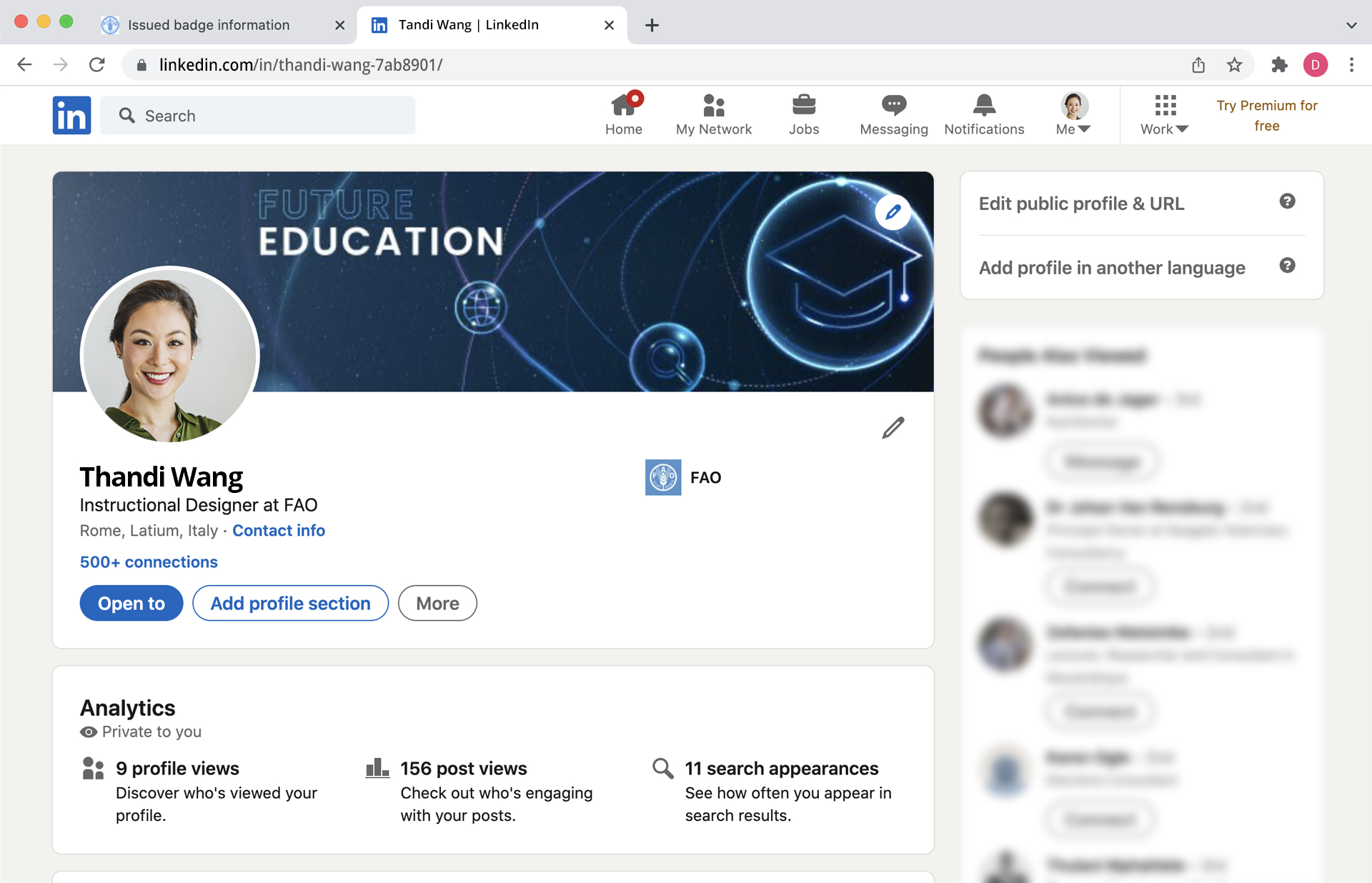Click the Jobs icon

point(804,114)
